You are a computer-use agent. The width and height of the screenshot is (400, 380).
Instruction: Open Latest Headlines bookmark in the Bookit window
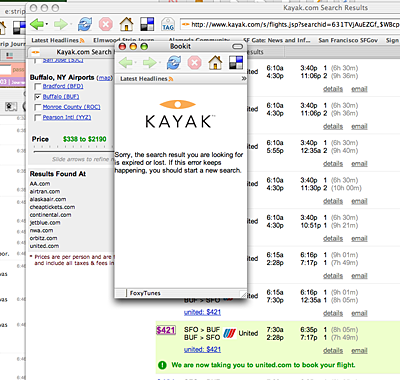coord(147,79)
